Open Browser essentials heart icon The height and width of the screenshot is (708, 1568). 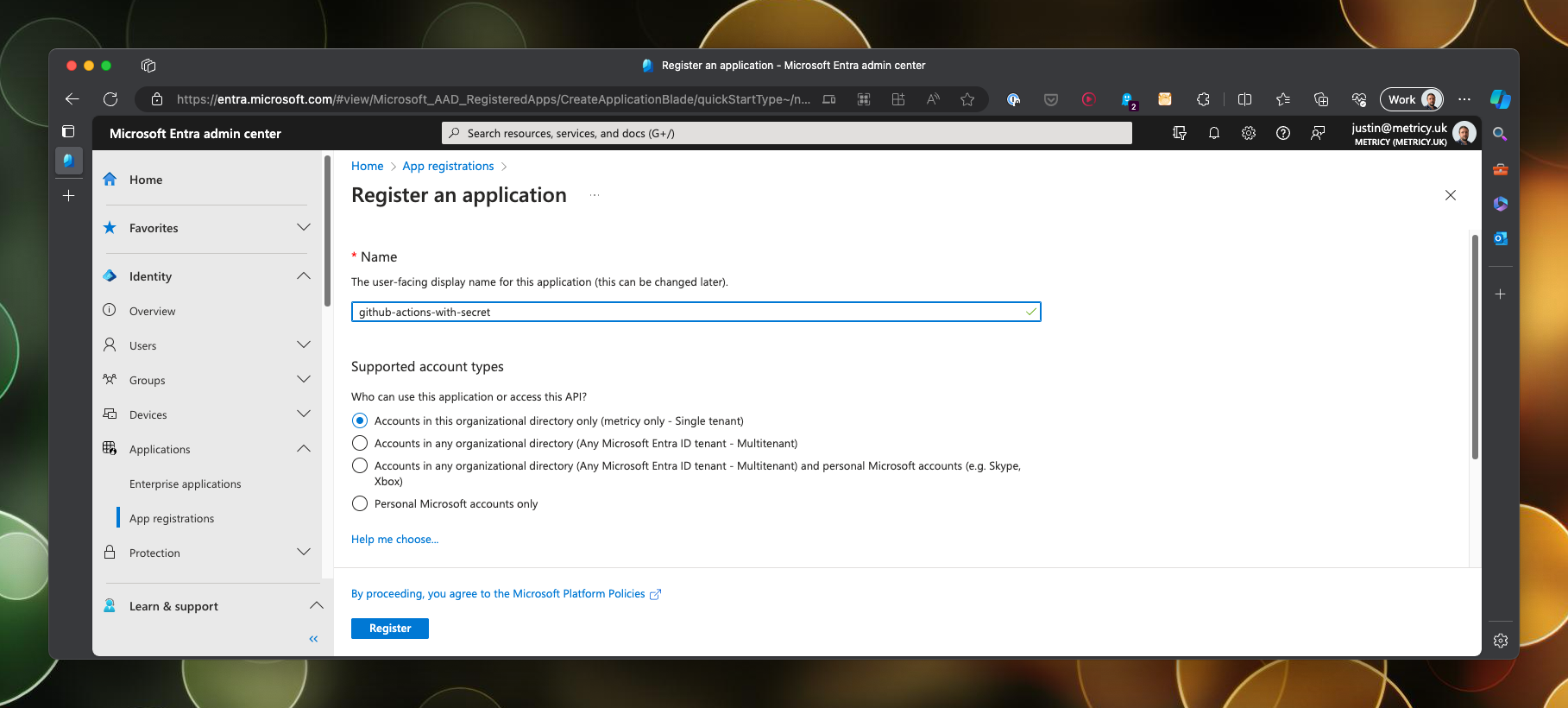(x=1359, y=99)
